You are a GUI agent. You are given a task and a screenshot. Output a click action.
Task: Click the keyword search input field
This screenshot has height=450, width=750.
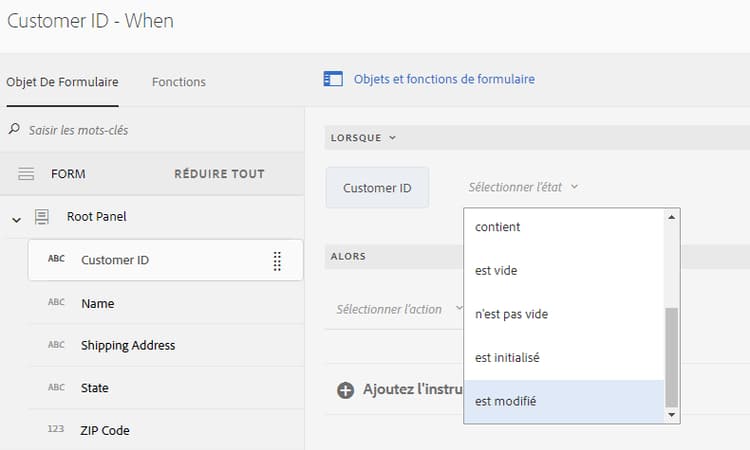[150, 130]
